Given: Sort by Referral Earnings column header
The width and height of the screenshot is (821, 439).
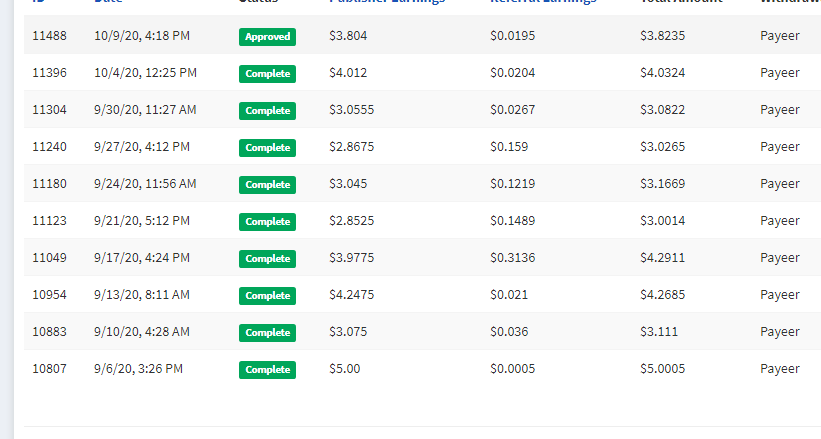Looking at the screenshot, I should point(542,3).
